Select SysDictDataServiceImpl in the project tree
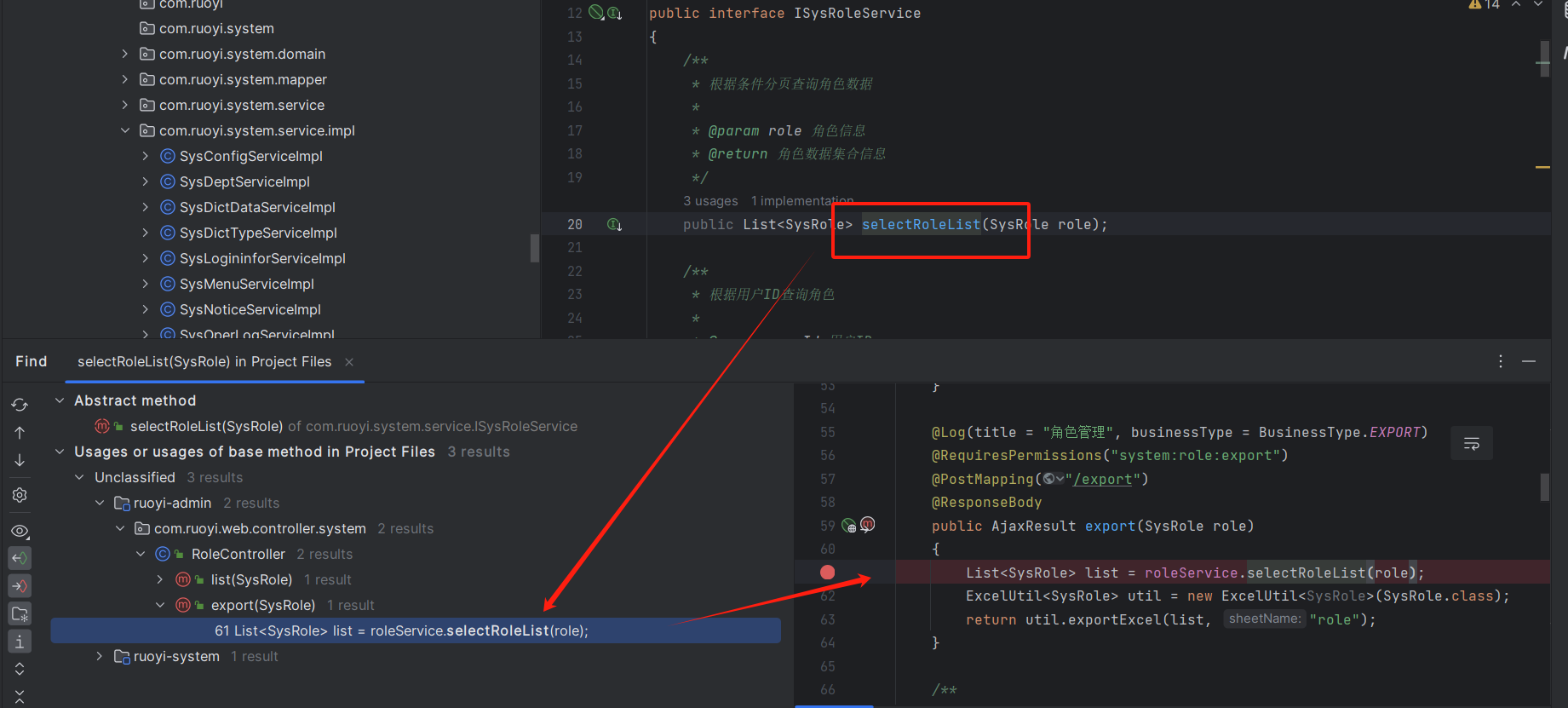This screenshot has height=708, width=1568. (x=257, y=207)
